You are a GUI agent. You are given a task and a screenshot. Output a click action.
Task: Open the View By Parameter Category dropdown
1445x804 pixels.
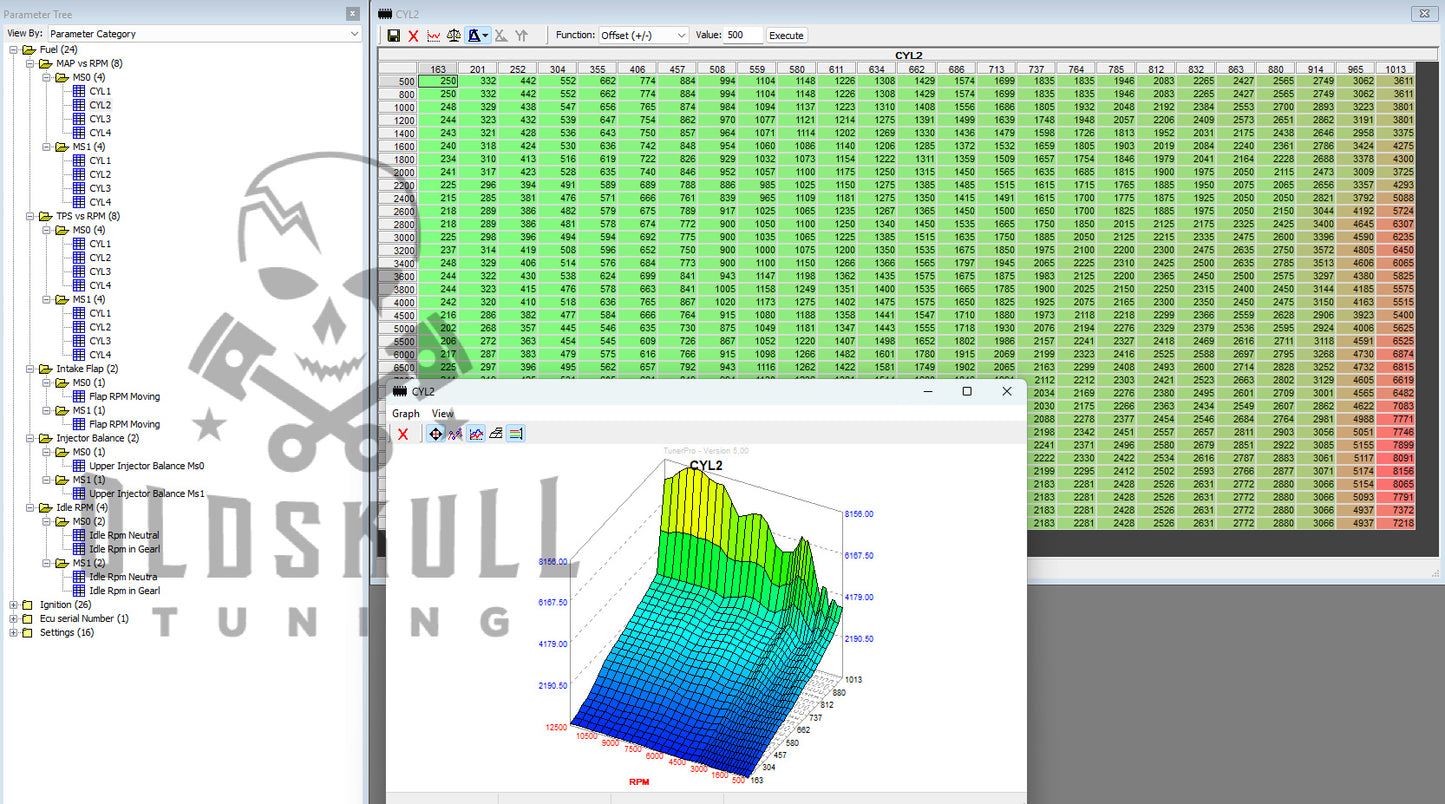point(204,33)
